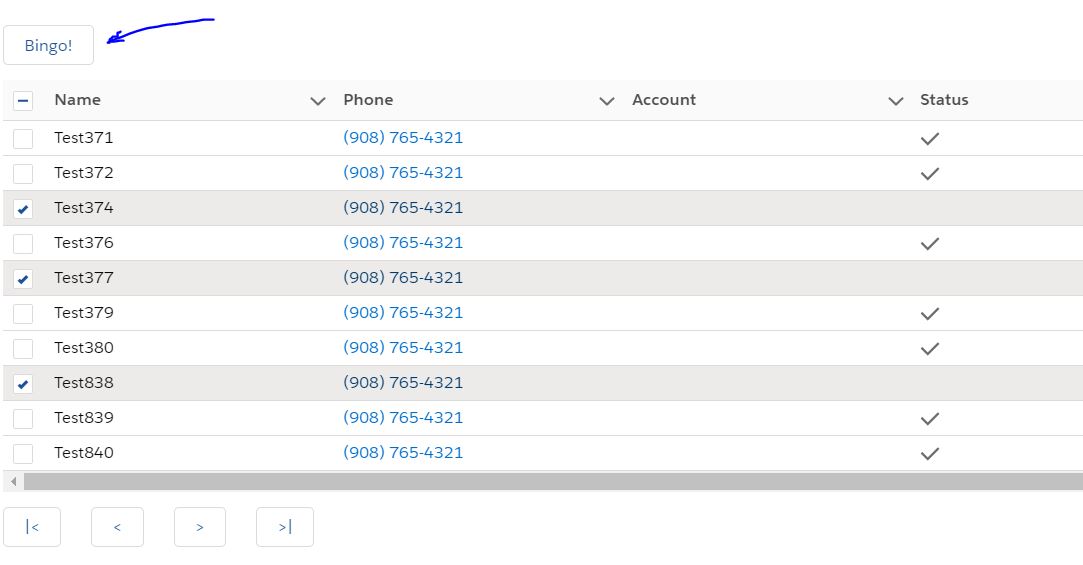Jump to the last page
Viewport: 1083px width, 565px height.
(x=285, y=527)
